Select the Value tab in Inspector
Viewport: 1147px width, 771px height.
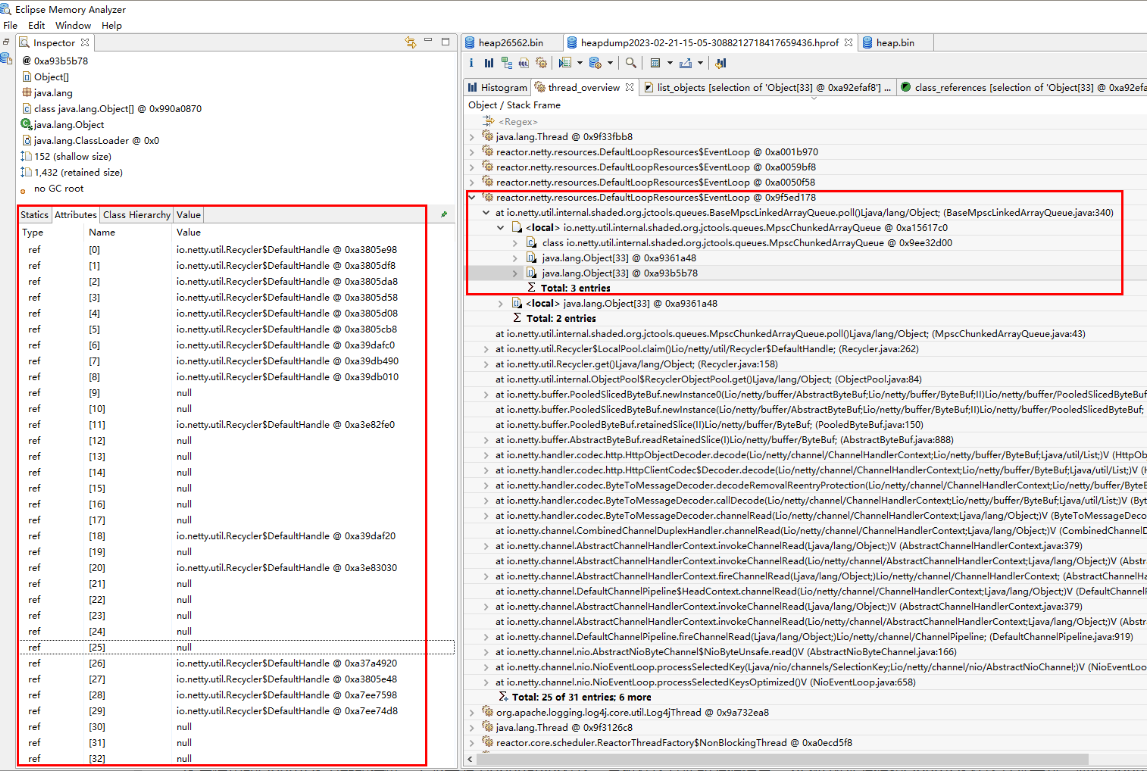coord(188,214)
